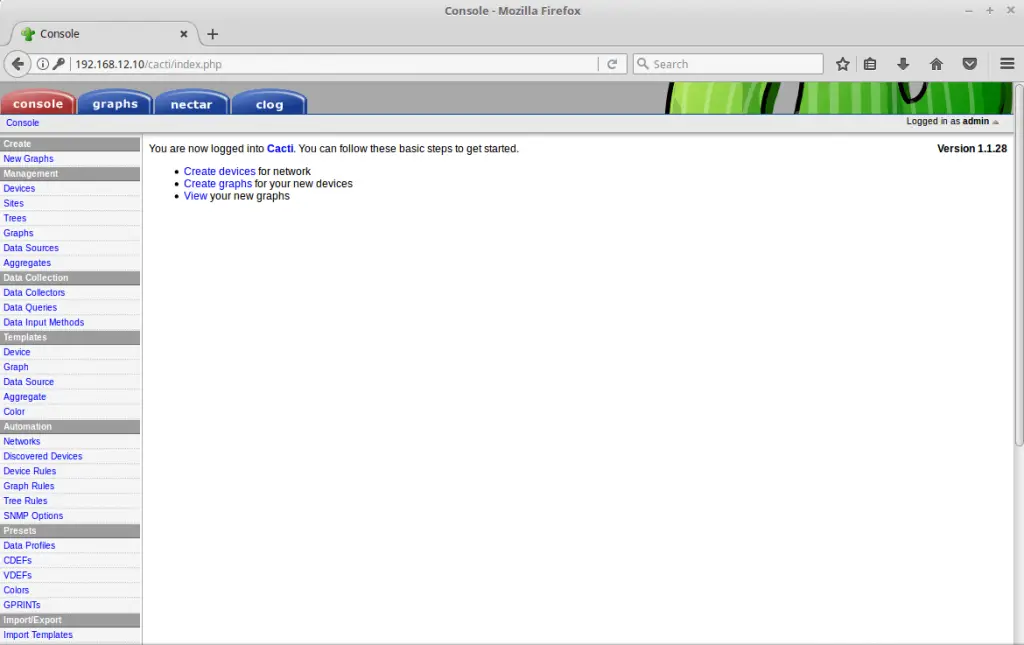Open the Pocket icon

pos(970,64)
